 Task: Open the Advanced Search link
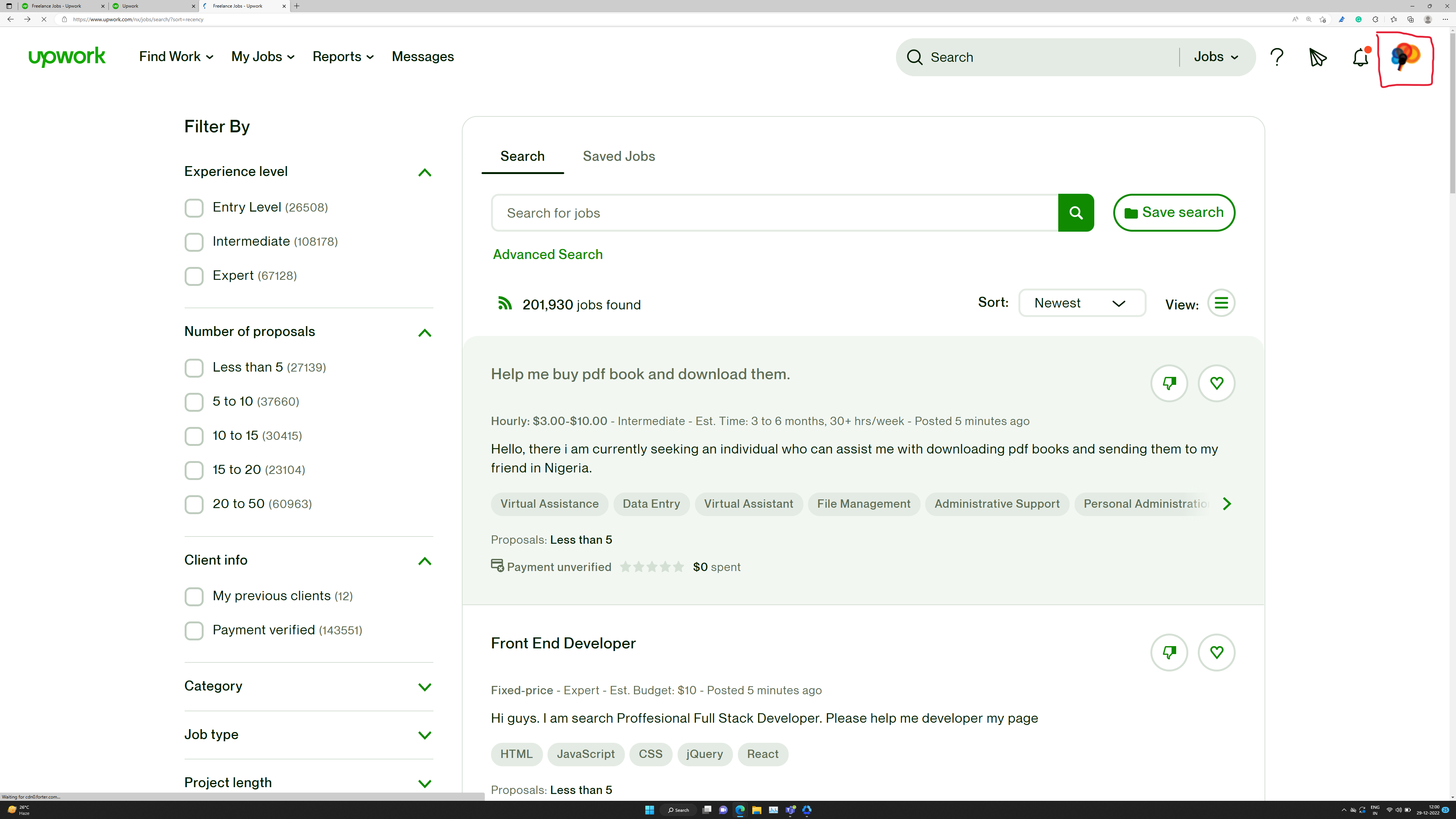(x=548, y=254)
